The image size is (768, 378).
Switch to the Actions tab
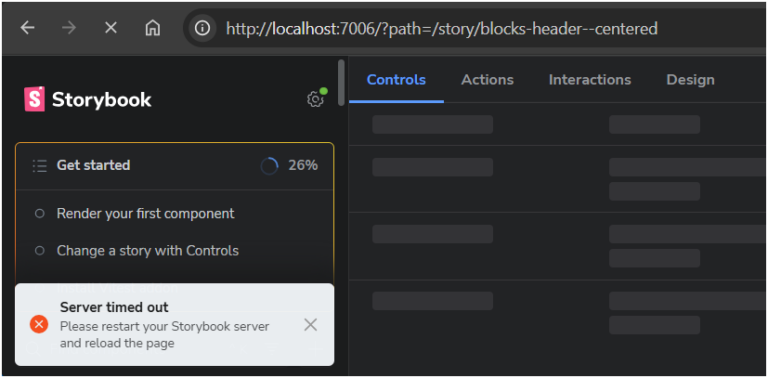coord(487,80)
